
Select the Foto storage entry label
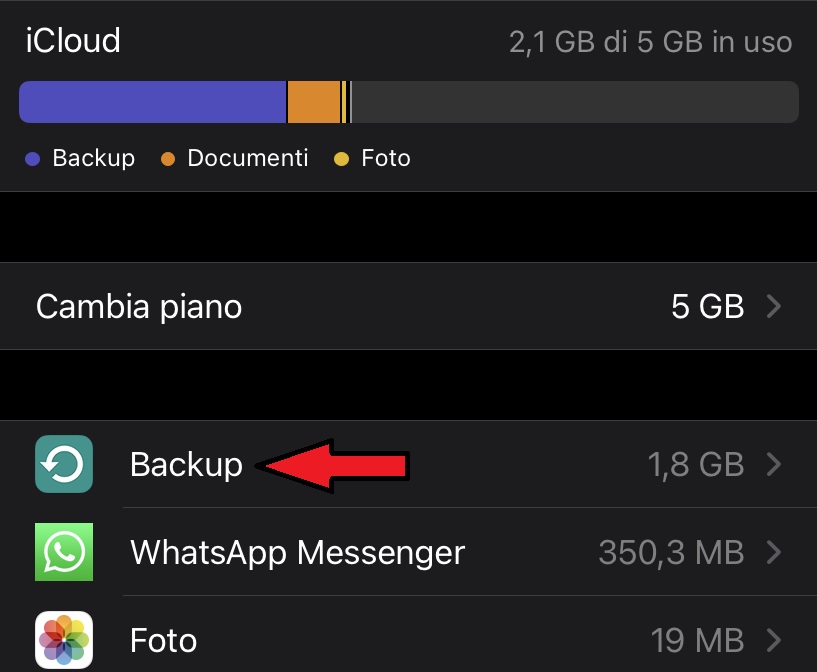click(x=163, y=640)
